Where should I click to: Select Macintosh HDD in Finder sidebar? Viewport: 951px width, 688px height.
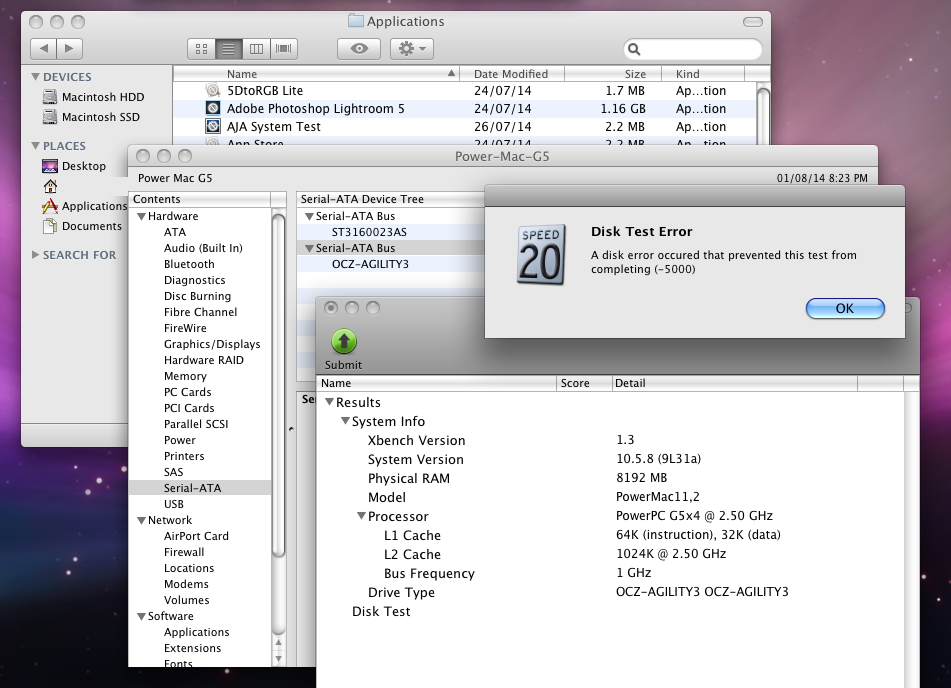pos(94,97)
